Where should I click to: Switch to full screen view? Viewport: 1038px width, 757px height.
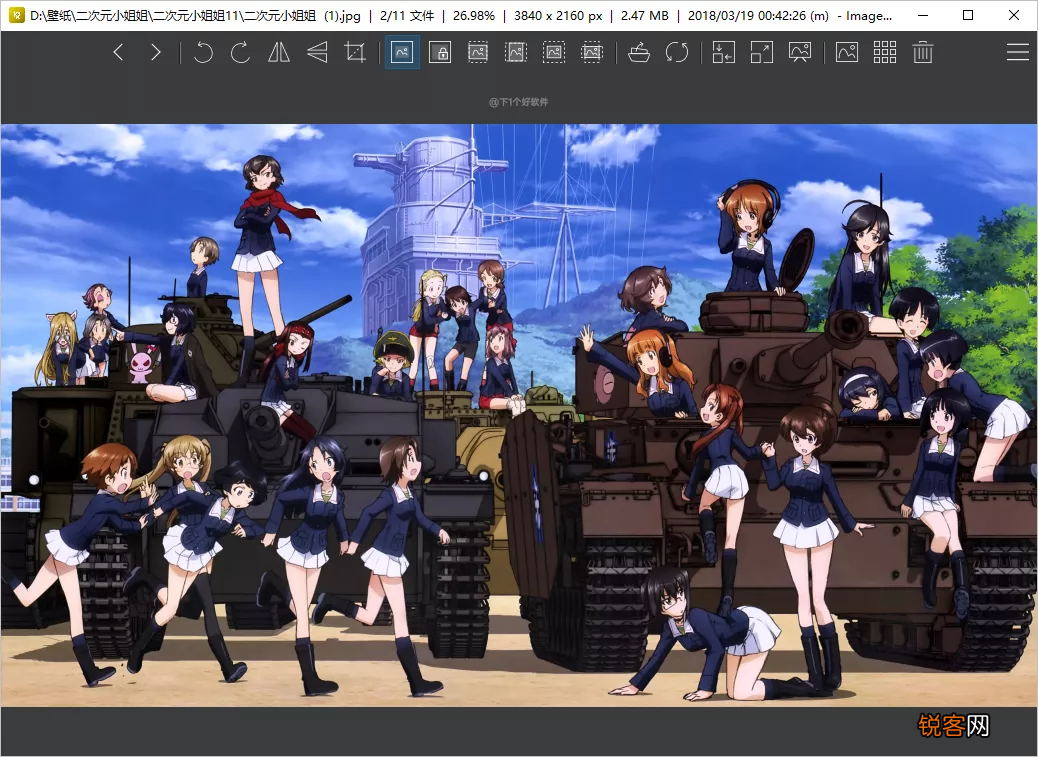pyautogui.click(x=762, y=52)
